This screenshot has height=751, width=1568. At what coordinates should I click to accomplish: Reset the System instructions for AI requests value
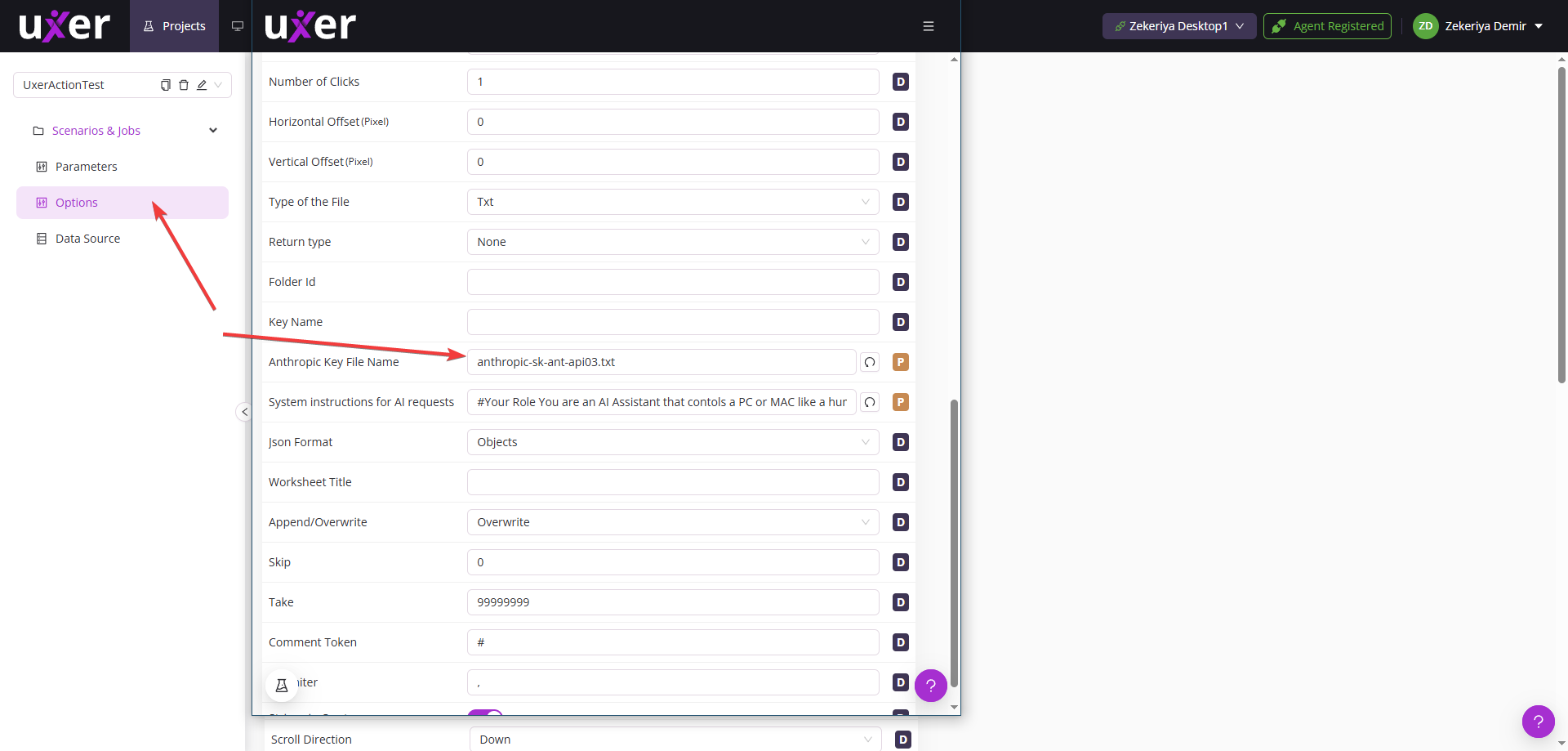(x=870, y=402)
